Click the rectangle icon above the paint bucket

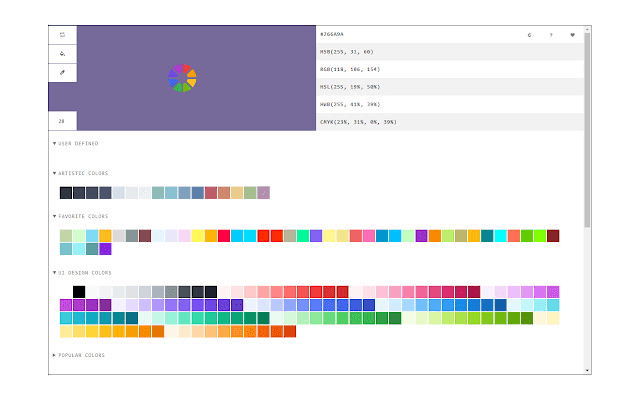62,34
